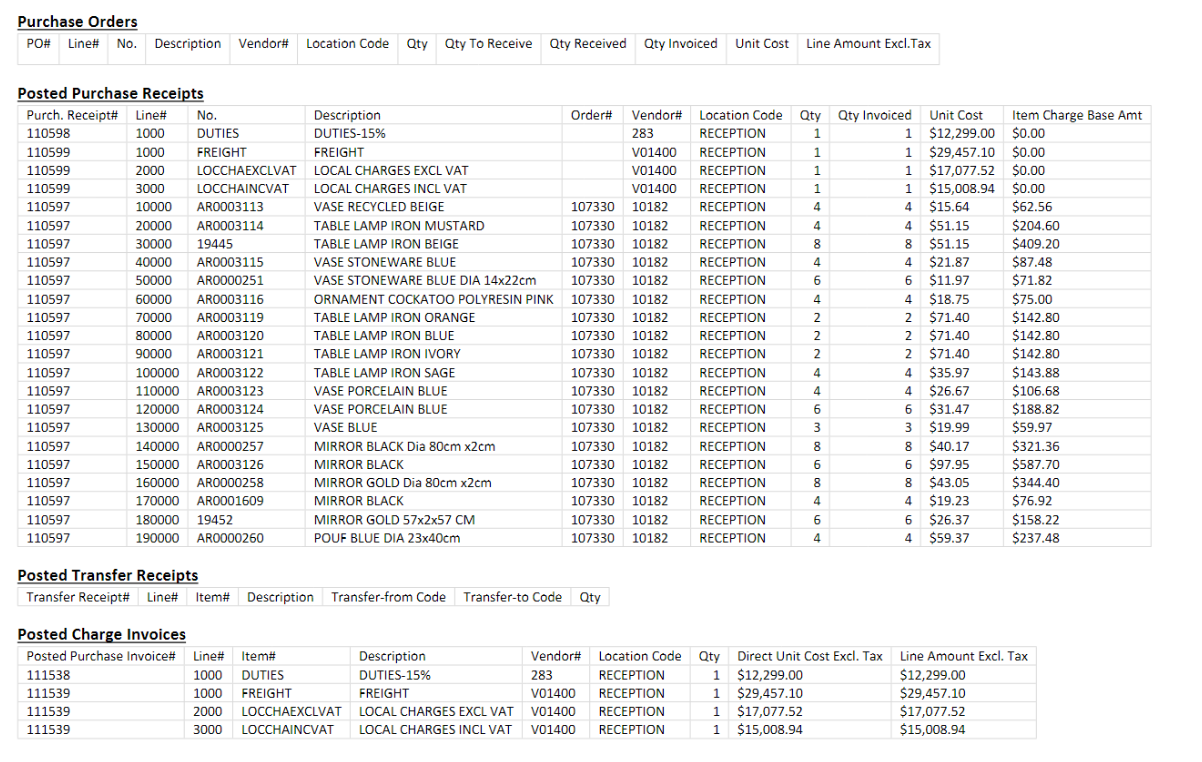Click the Purchase Orders section heading
1202x762 pixels.
[78, 22]
